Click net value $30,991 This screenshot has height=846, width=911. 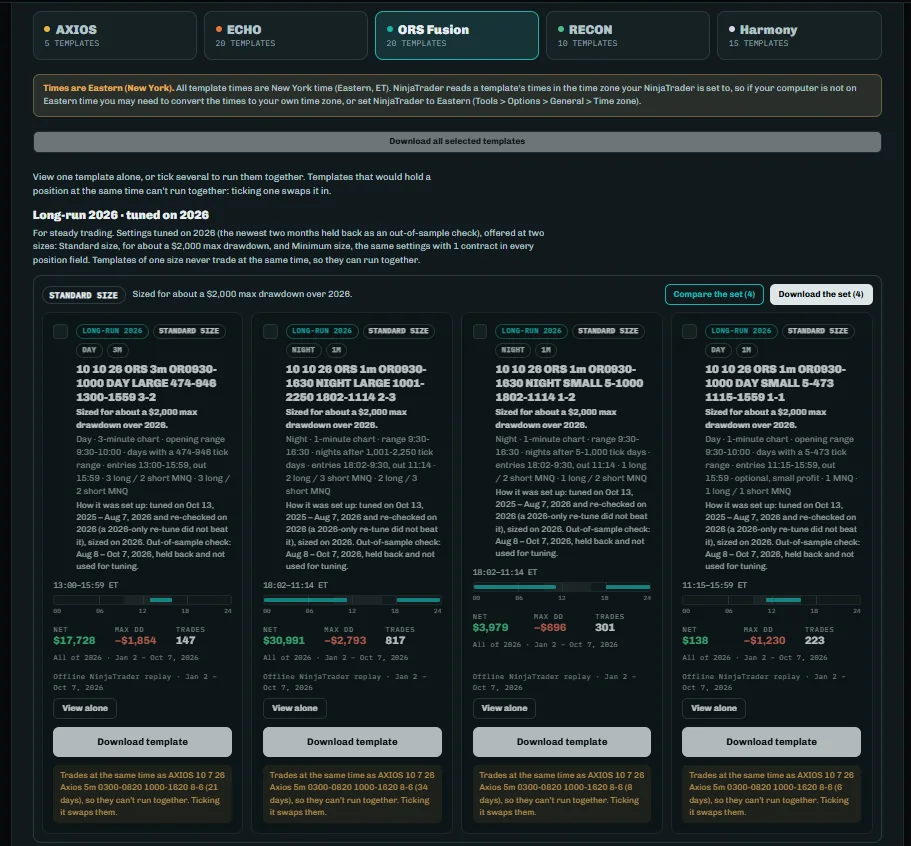coord(284,640)
